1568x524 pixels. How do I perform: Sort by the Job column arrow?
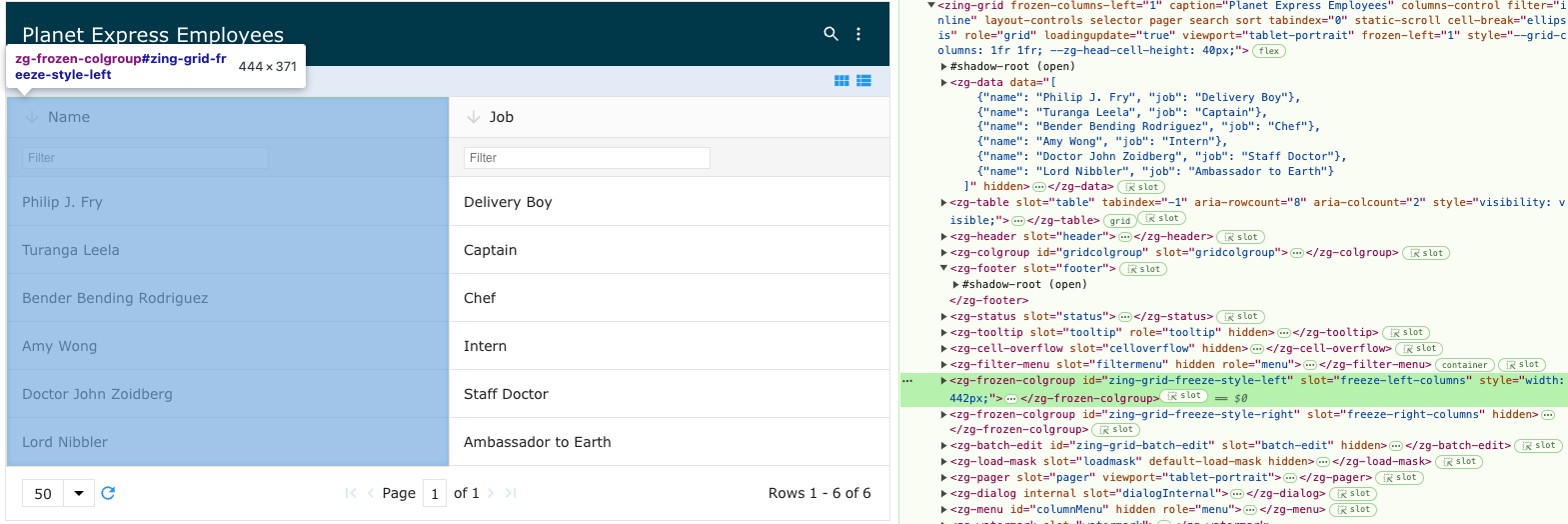point(474,117)
